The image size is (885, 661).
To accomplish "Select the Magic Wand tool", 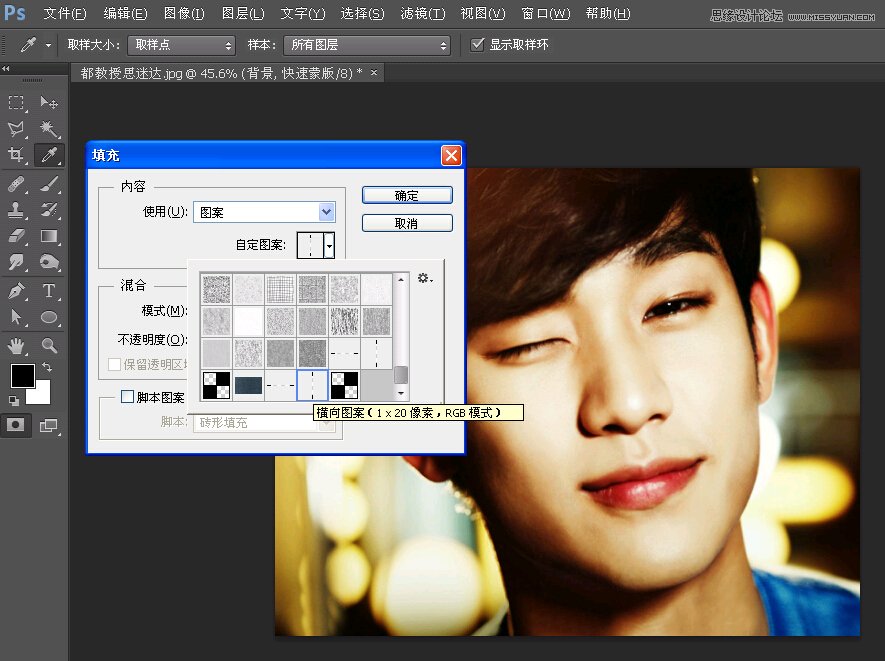I will pos(49,128).
